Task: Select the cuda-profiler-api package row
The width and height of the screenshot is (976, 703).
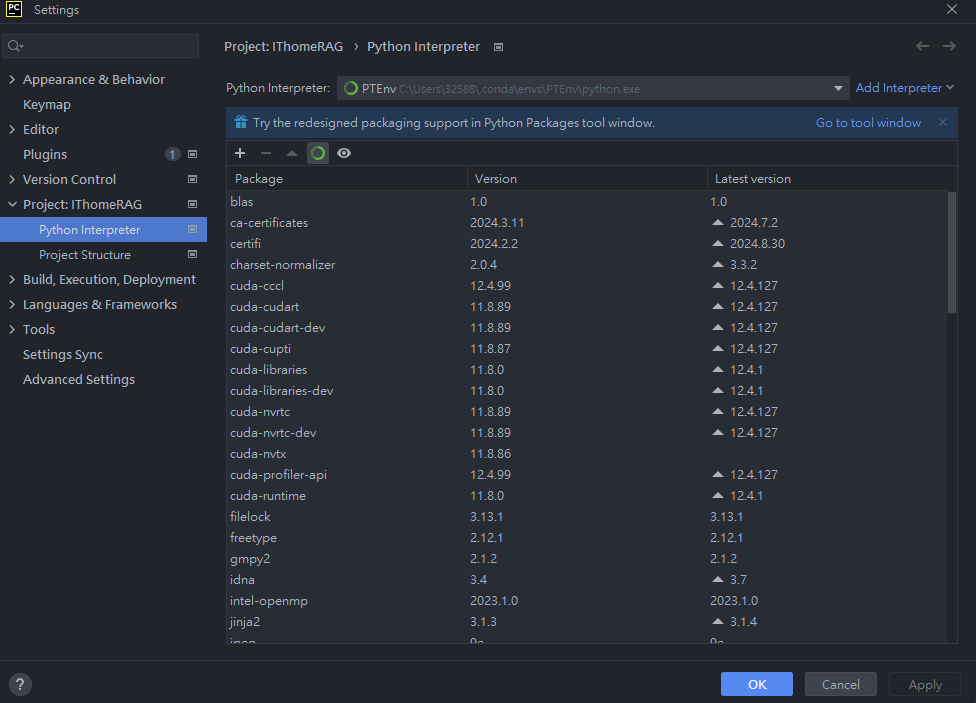Action: point(586,474)
